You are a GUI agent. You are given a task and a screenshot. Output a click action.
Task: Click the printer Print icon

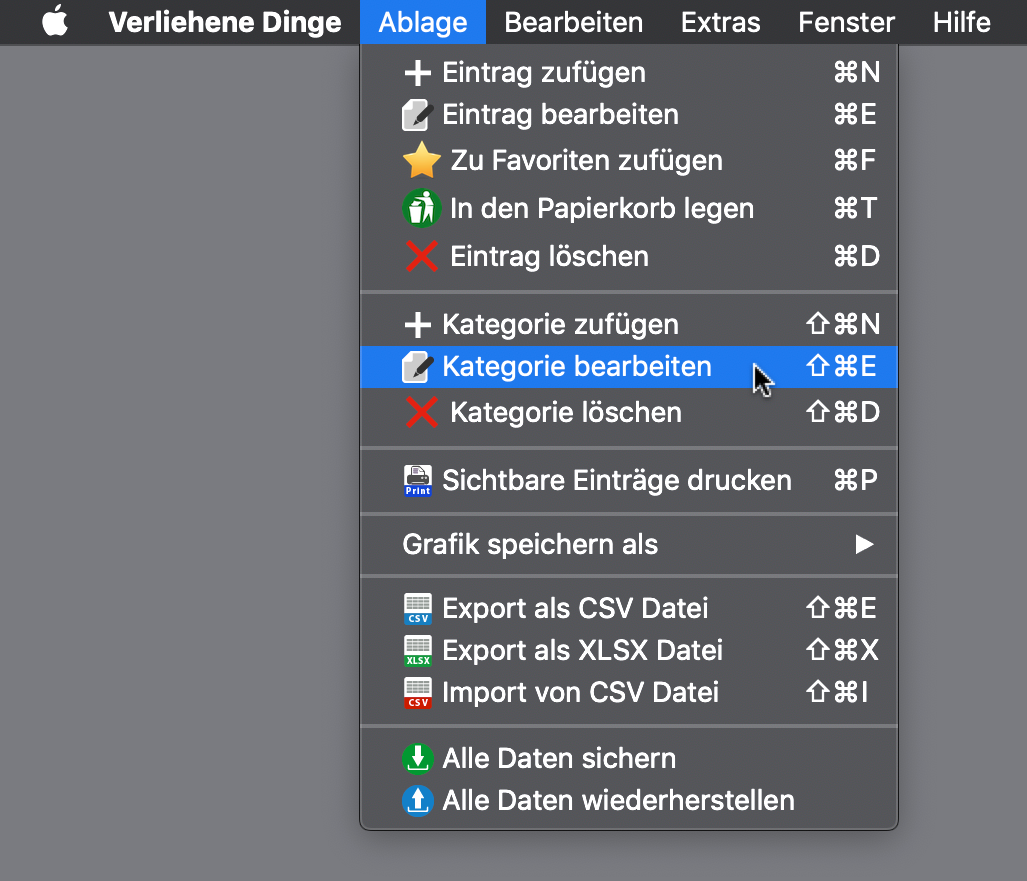pos(417,481)
